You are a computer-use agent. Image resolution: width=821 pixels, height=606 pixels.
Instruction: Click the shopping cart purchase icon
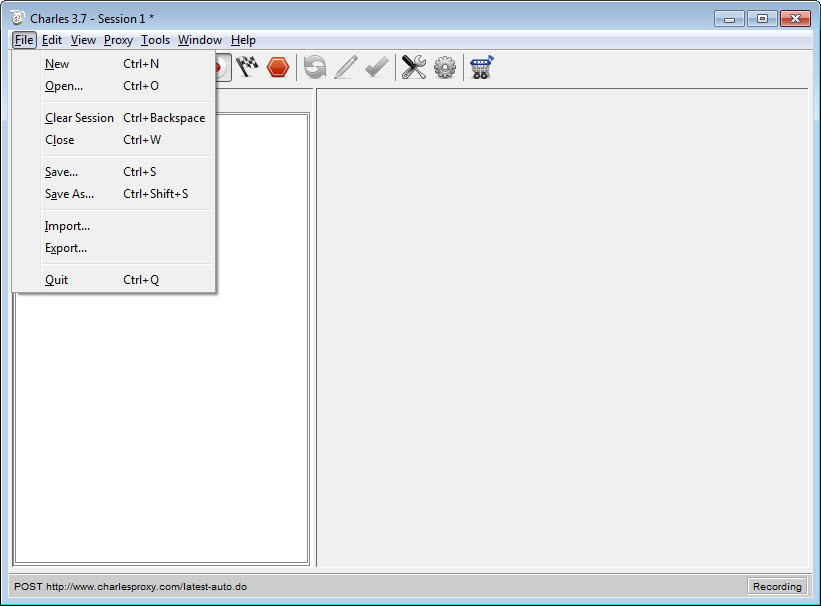point(481,67)
